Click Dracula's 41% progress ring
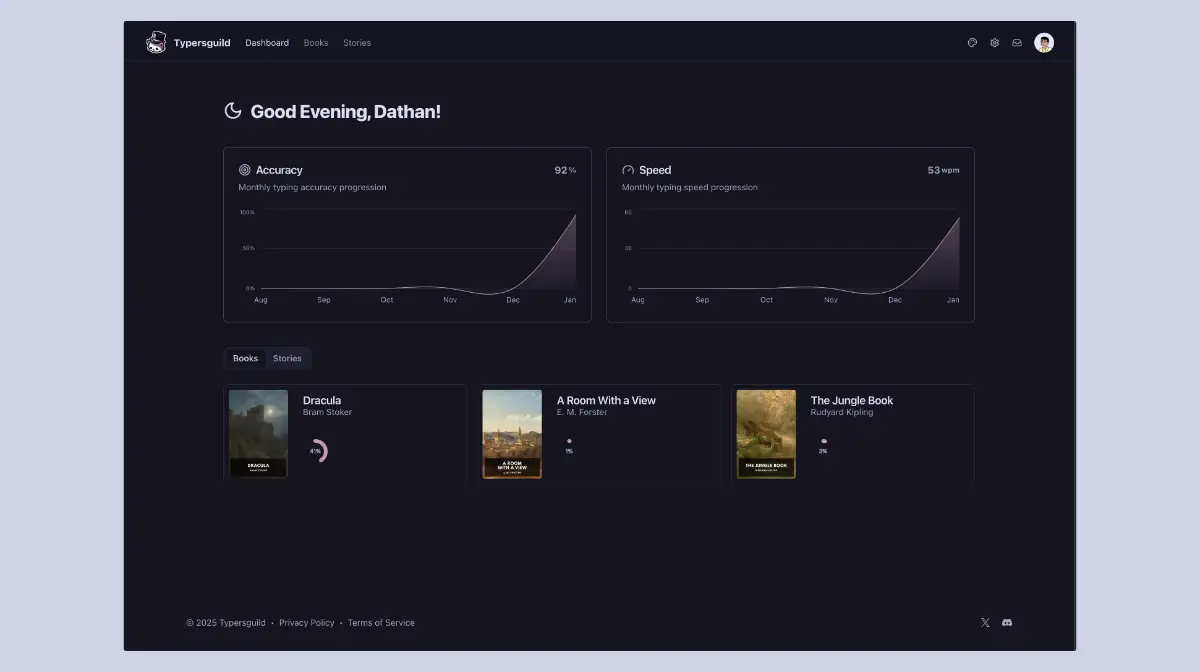The width and height of the screenshot is (1200, 672). point(317,450)
